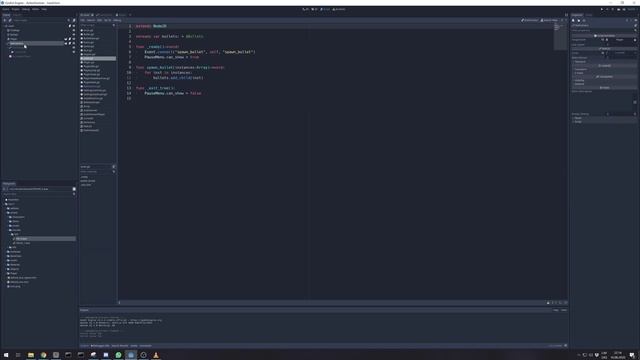Collapse the selected node in Scene tree
The image size is (640, 360).
[7, 43]
